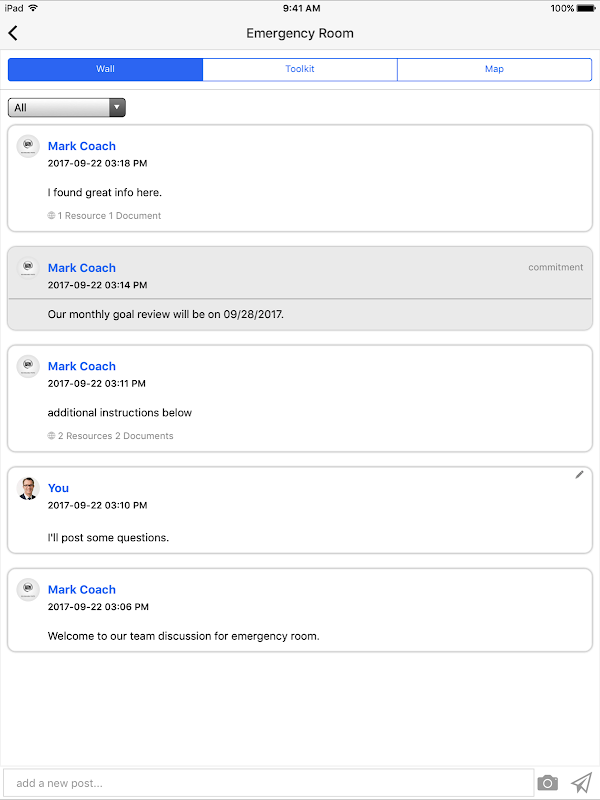Tap your profile photo avatar
The width and height of the screenshot is (600, 800).
[x=28, y=488]
